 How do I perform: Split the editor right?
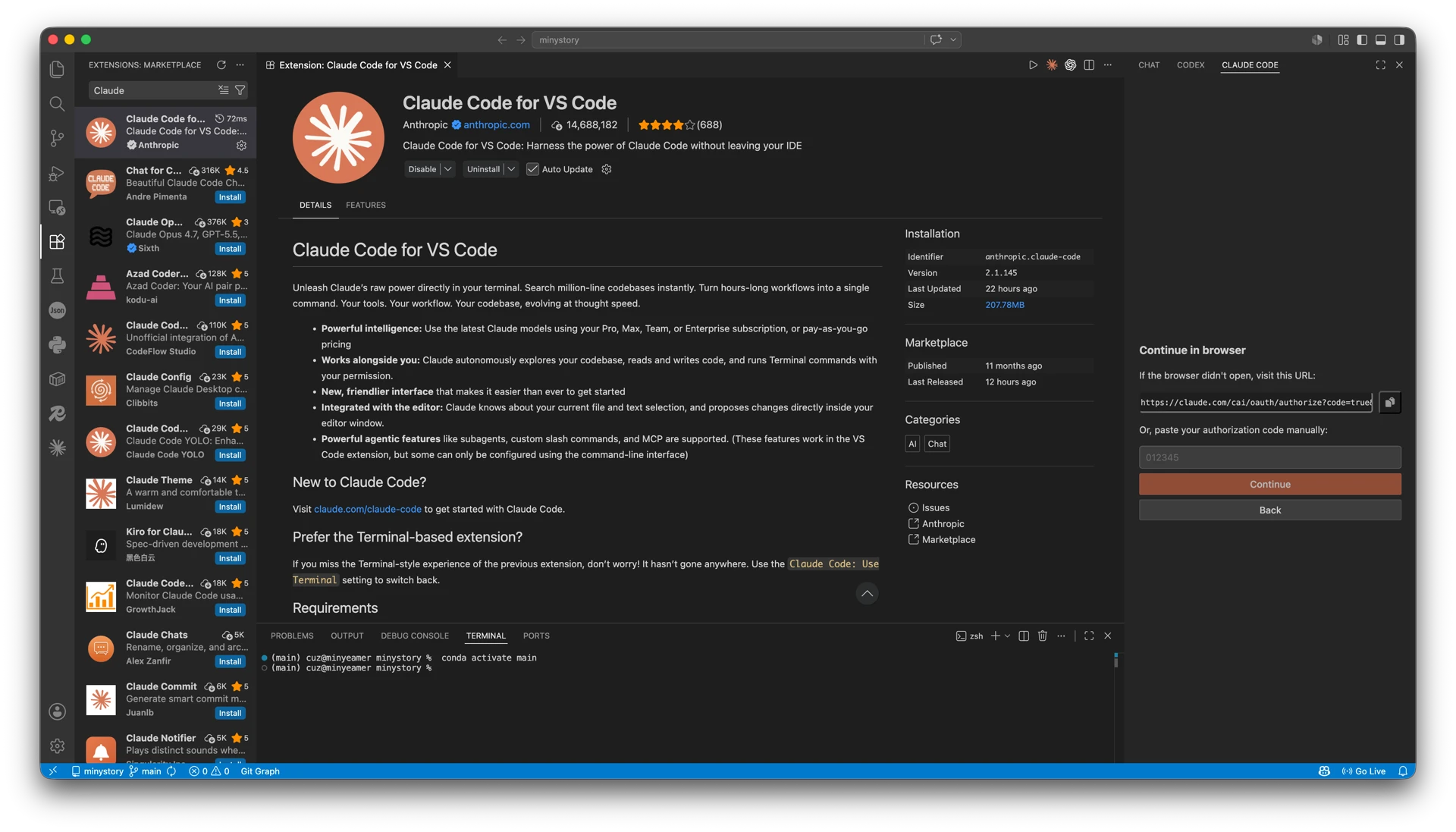pyautogui.click(x=1089, y=65)
